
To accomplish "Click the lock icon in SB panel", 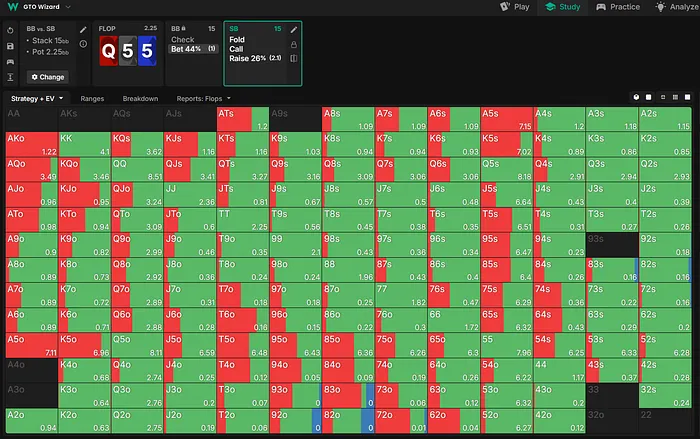I will (x=294, y=44).
